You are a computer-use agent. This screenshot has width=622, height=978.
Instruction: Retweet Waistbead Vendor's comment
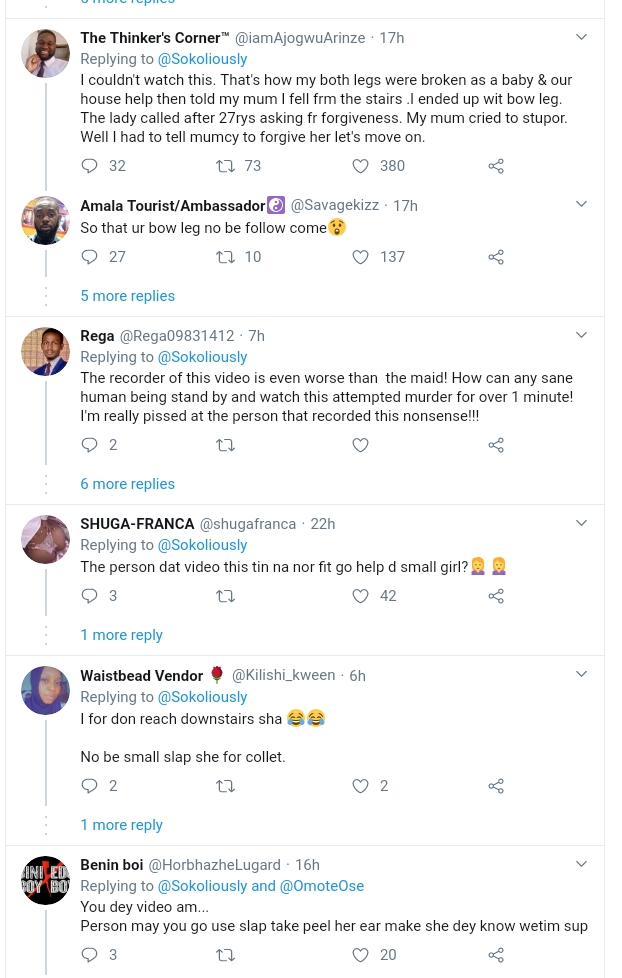224,786
